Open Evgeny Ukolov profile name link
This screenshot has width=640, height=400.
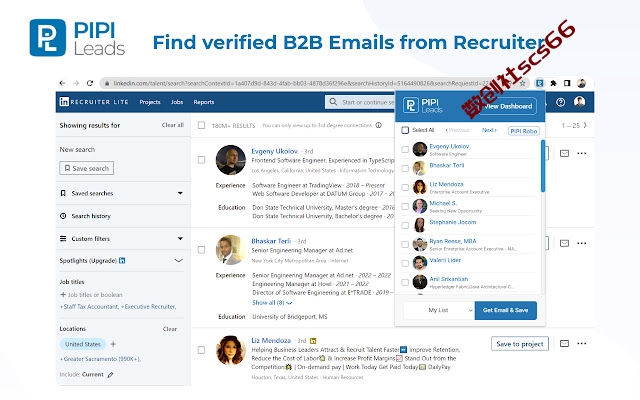pyautogui.click(x=274, y=151)
